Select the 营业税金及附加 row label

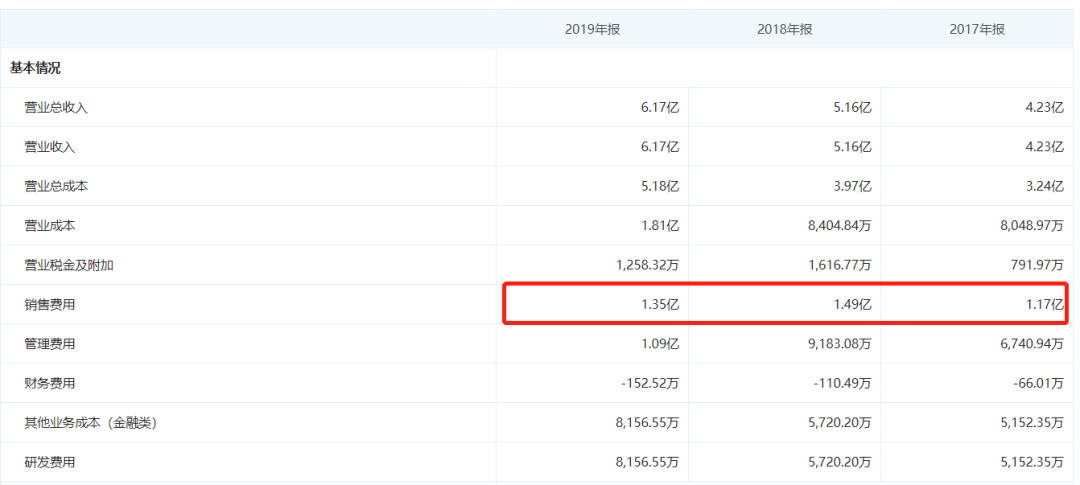point(69,265)
